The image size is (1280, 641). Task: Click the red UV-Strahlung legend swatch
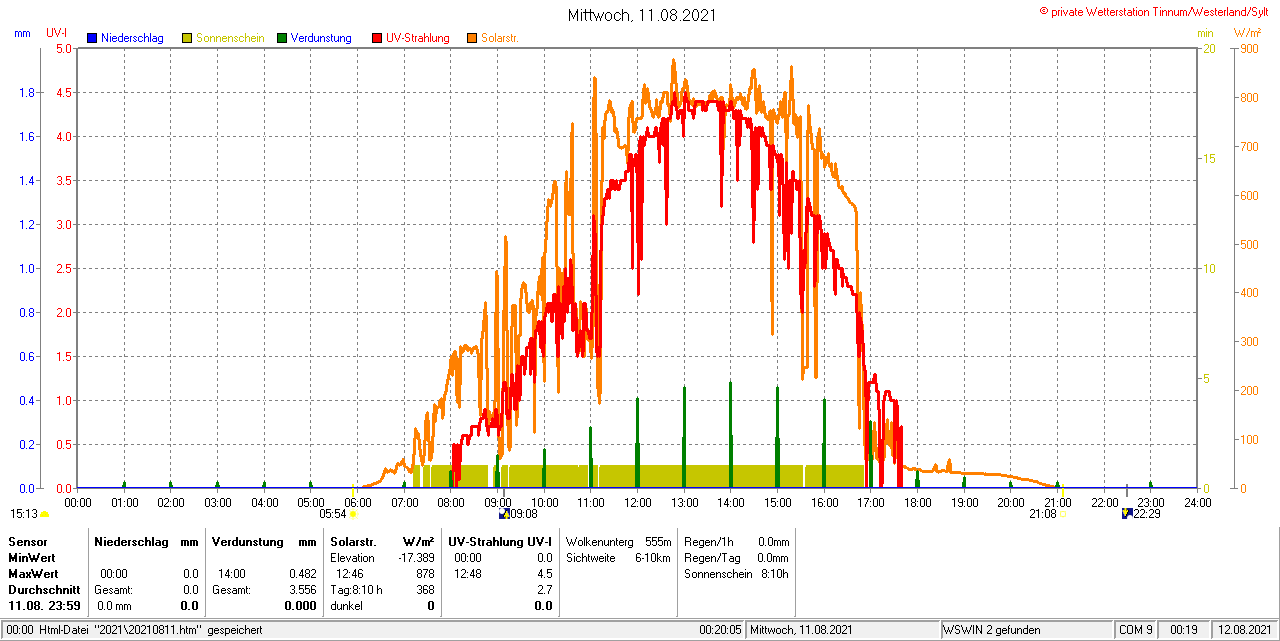point(377,38)
